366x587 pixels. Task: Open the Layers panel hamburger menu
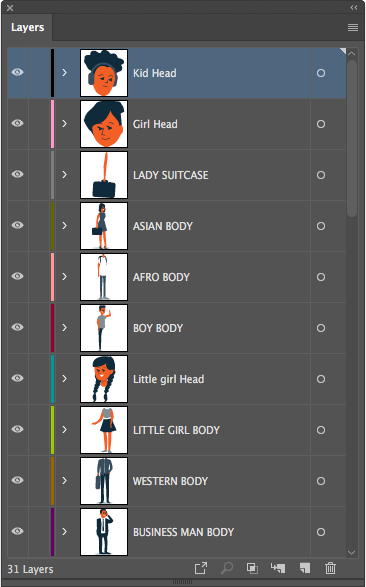point(353,27)
